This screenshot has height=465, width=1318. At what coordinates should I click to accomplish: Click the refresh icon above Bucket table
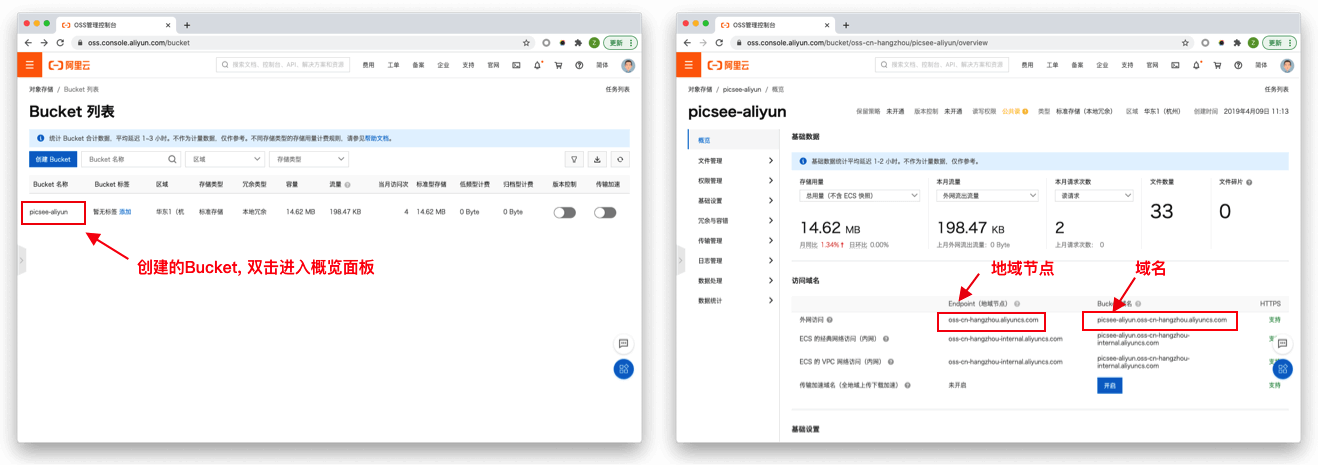tap(621, 159)
